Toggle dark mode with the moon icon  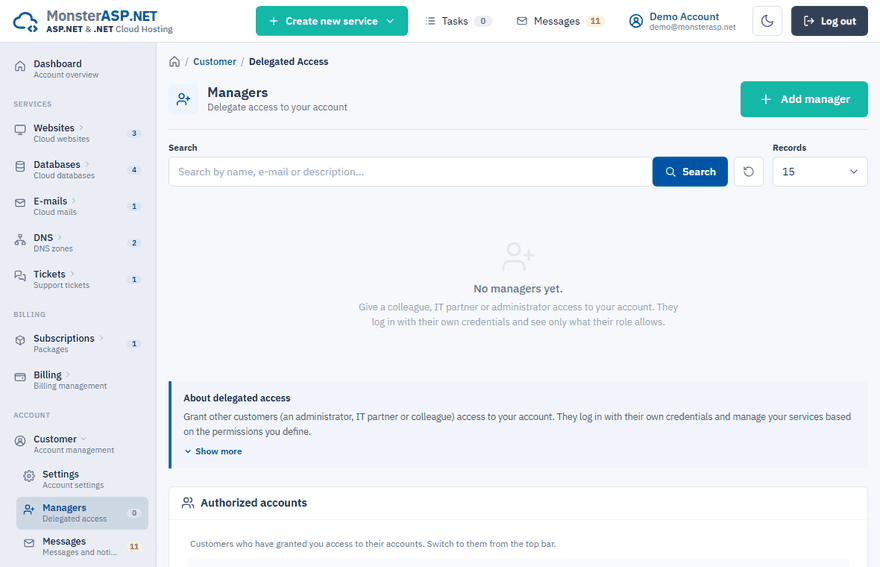(767, 21)
